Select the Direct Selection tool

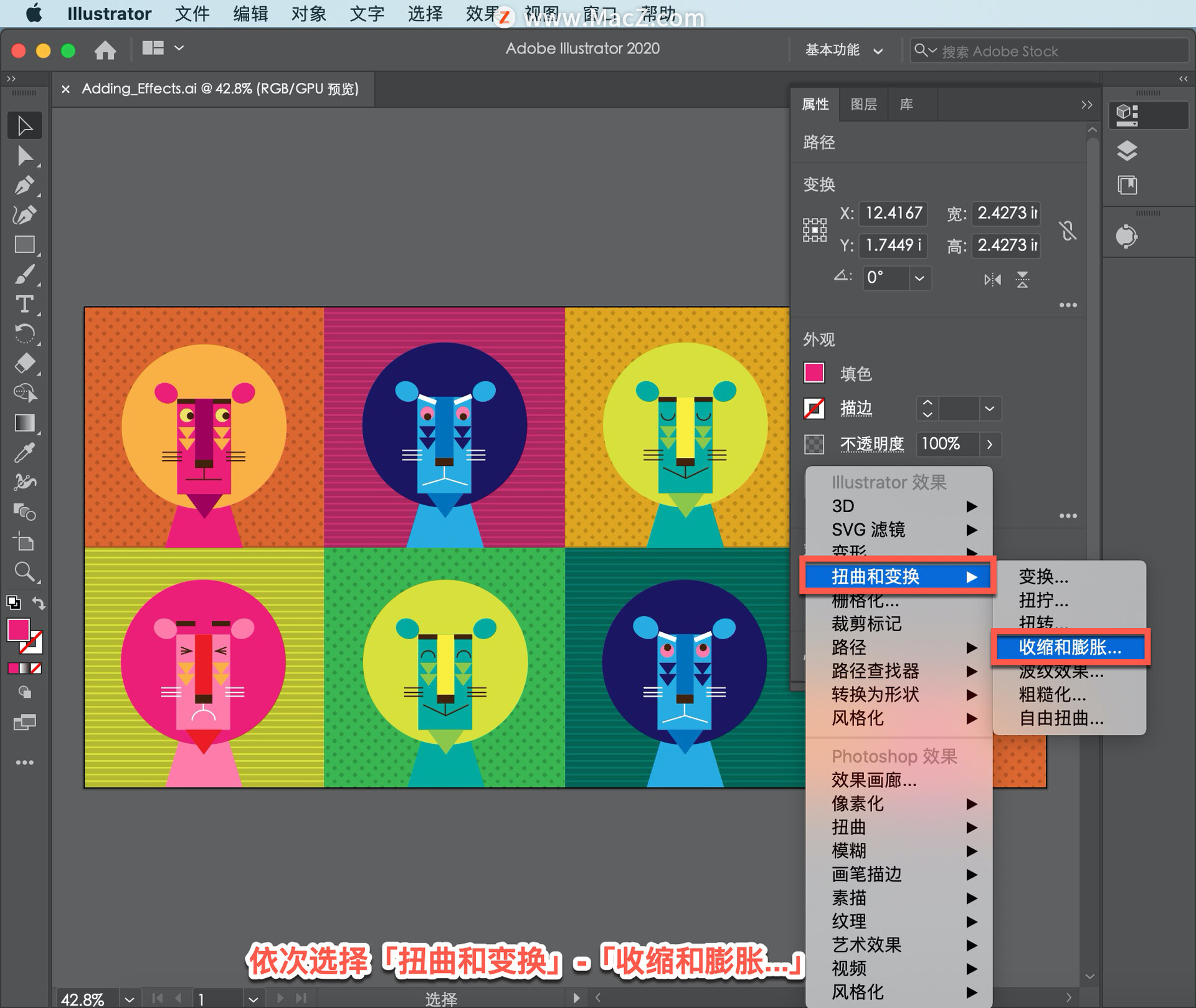pos(25,156)
